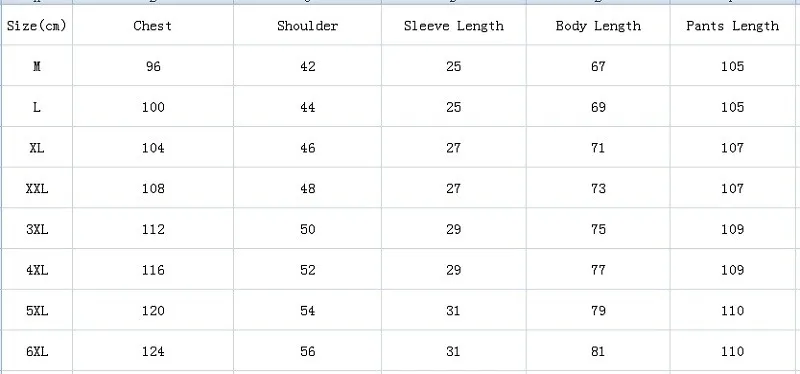This screenshot has width=800, height=374.
Task: Click chest value 112 cell
Action: [x=153, y=229]
